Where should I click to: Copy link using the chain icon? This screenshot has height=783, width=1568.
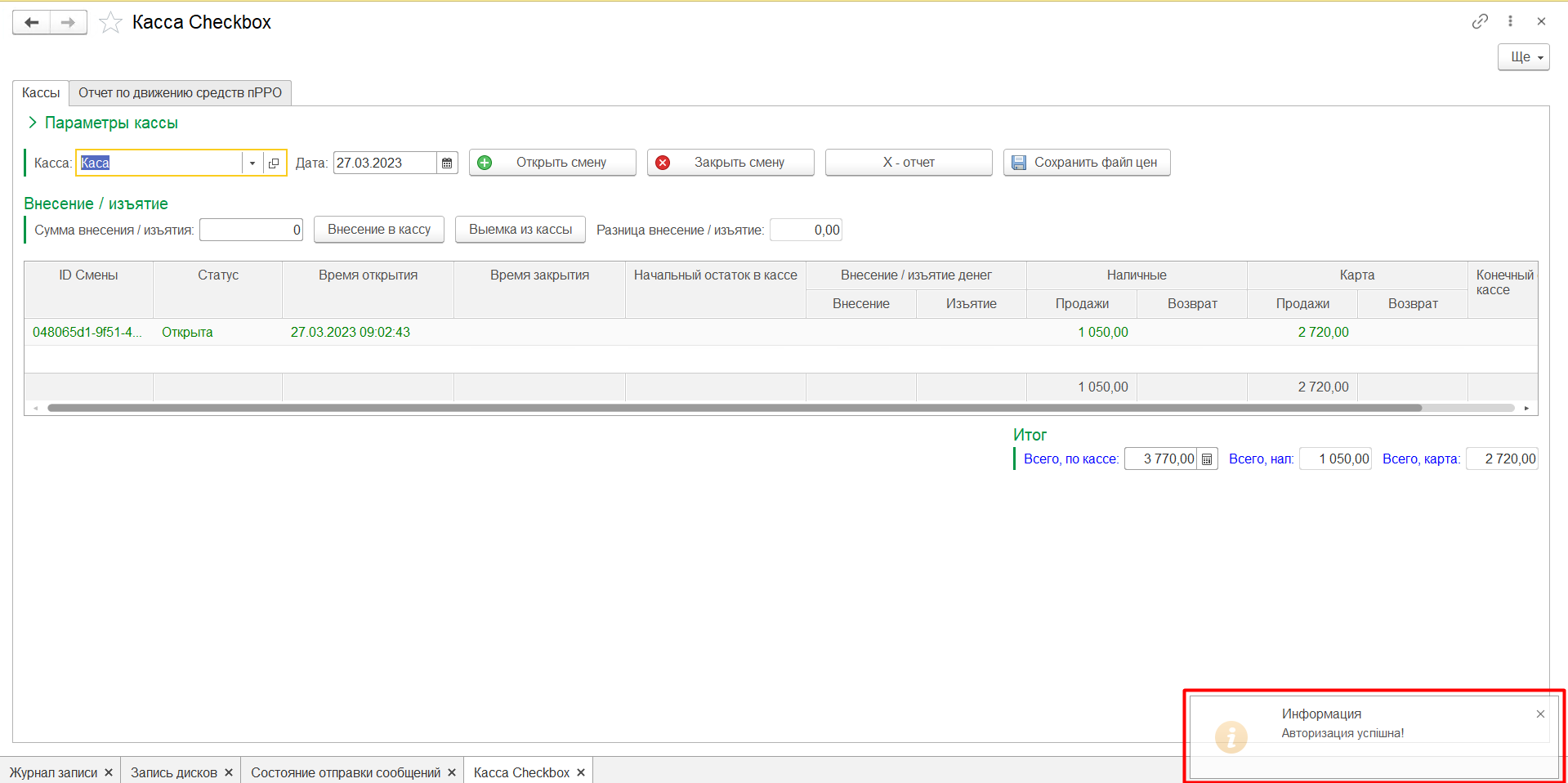[x=1480, y=21]
